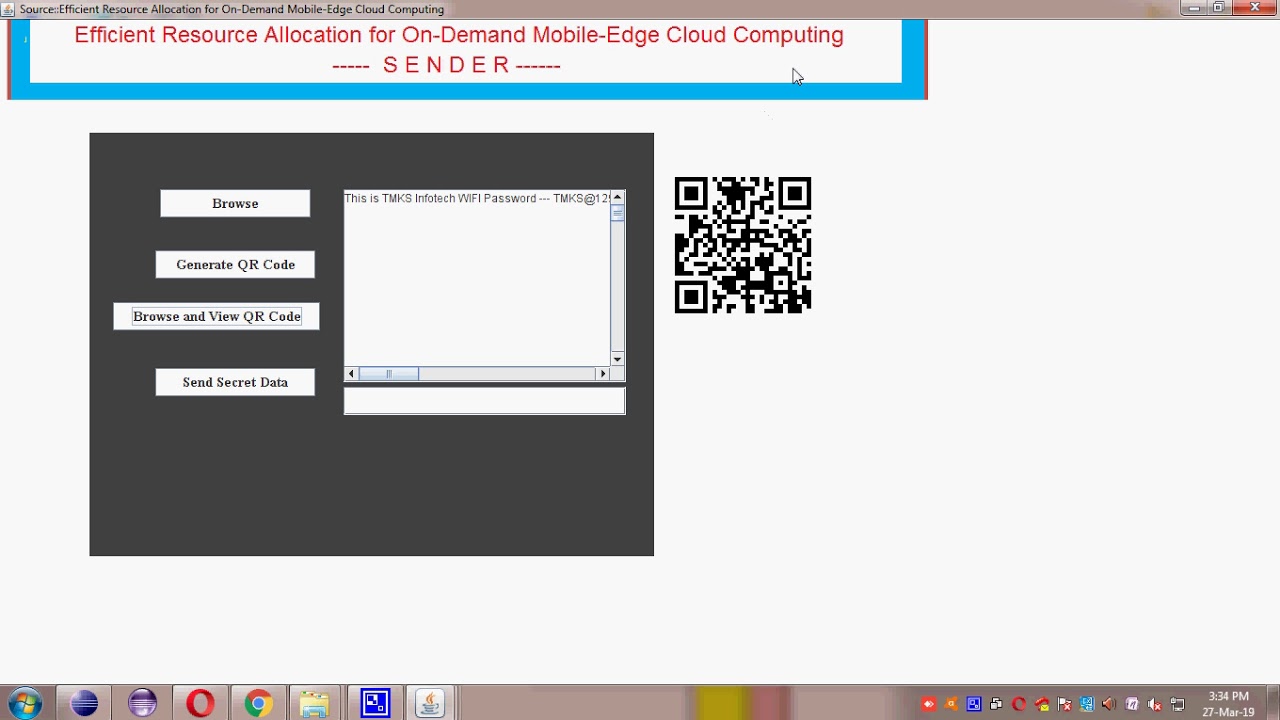
Task: Click the speaker tray icon without red X
Action: pos(1109,704)
